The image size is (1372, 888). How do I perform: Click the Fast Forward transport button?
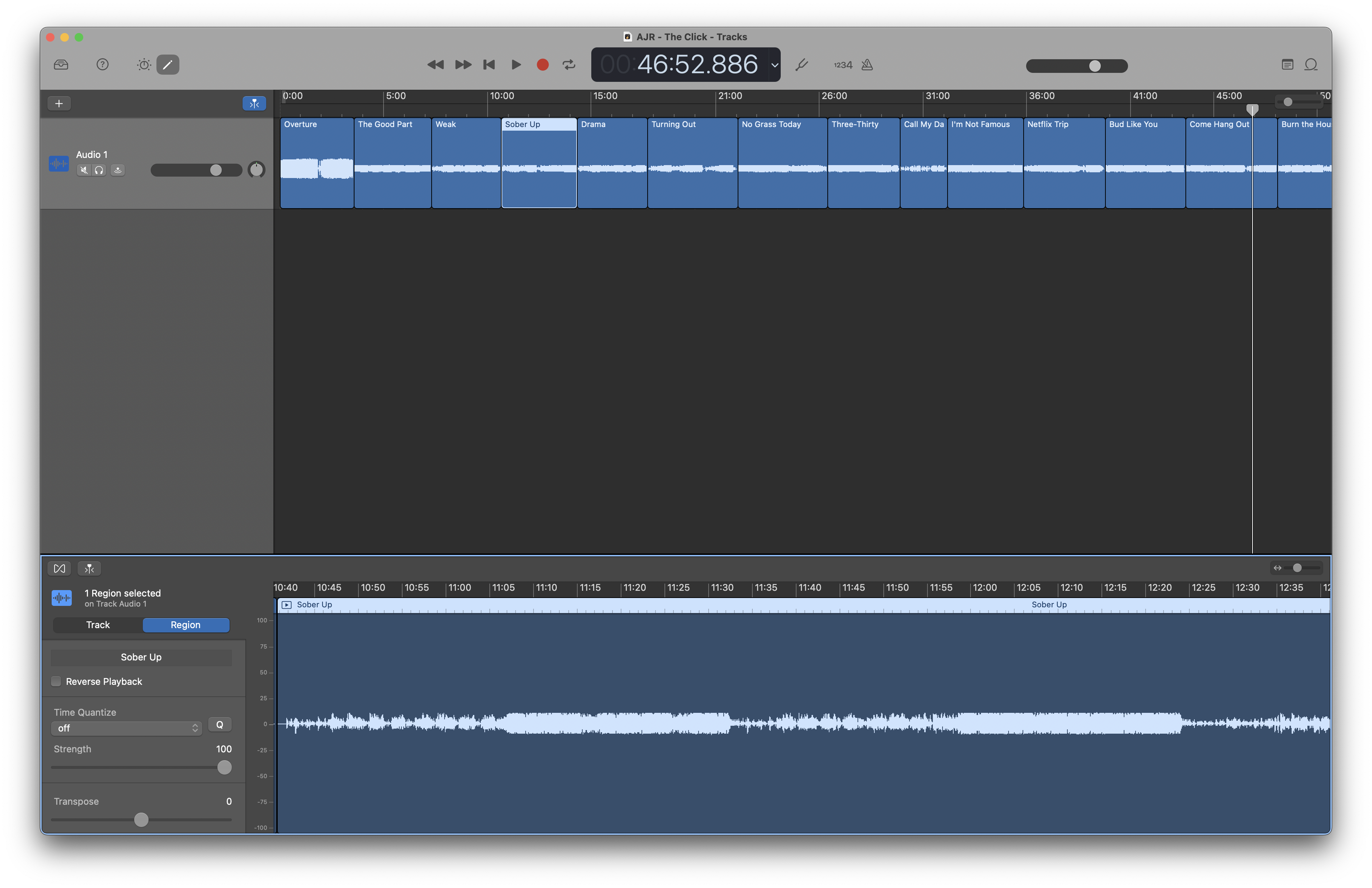pos(463,65)
